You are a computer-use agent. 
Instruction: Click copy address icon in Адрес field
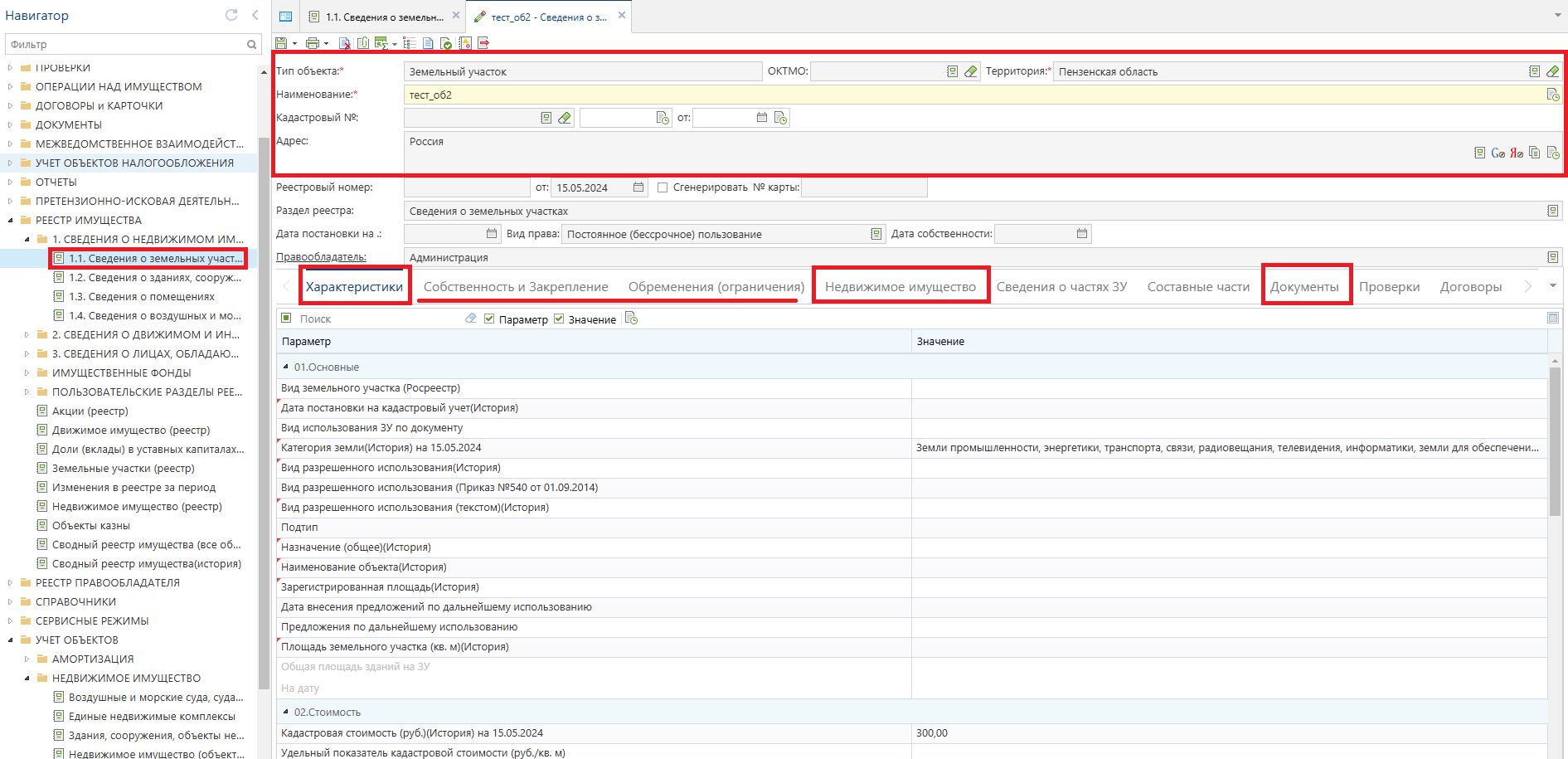1534,153
